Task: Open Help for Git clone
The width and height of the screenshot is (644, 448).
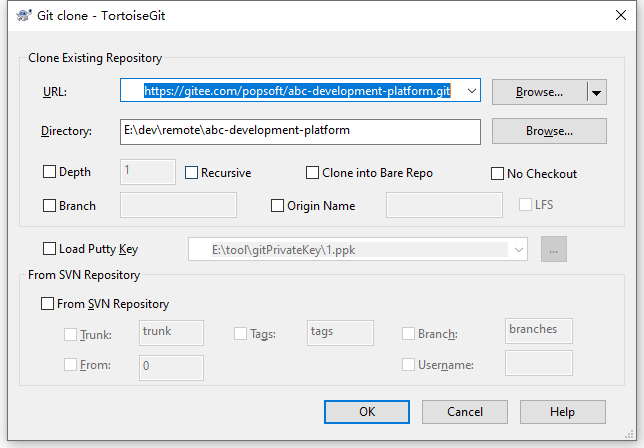Action: [x=562, y=412]
